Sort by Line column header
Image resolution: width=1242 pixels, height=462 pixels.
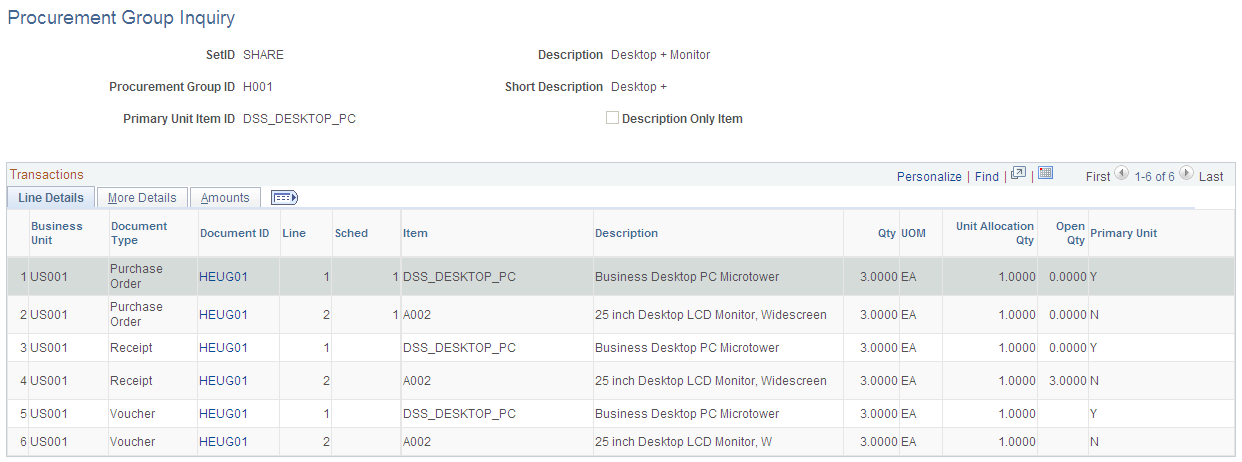click(x=294, y=233)
